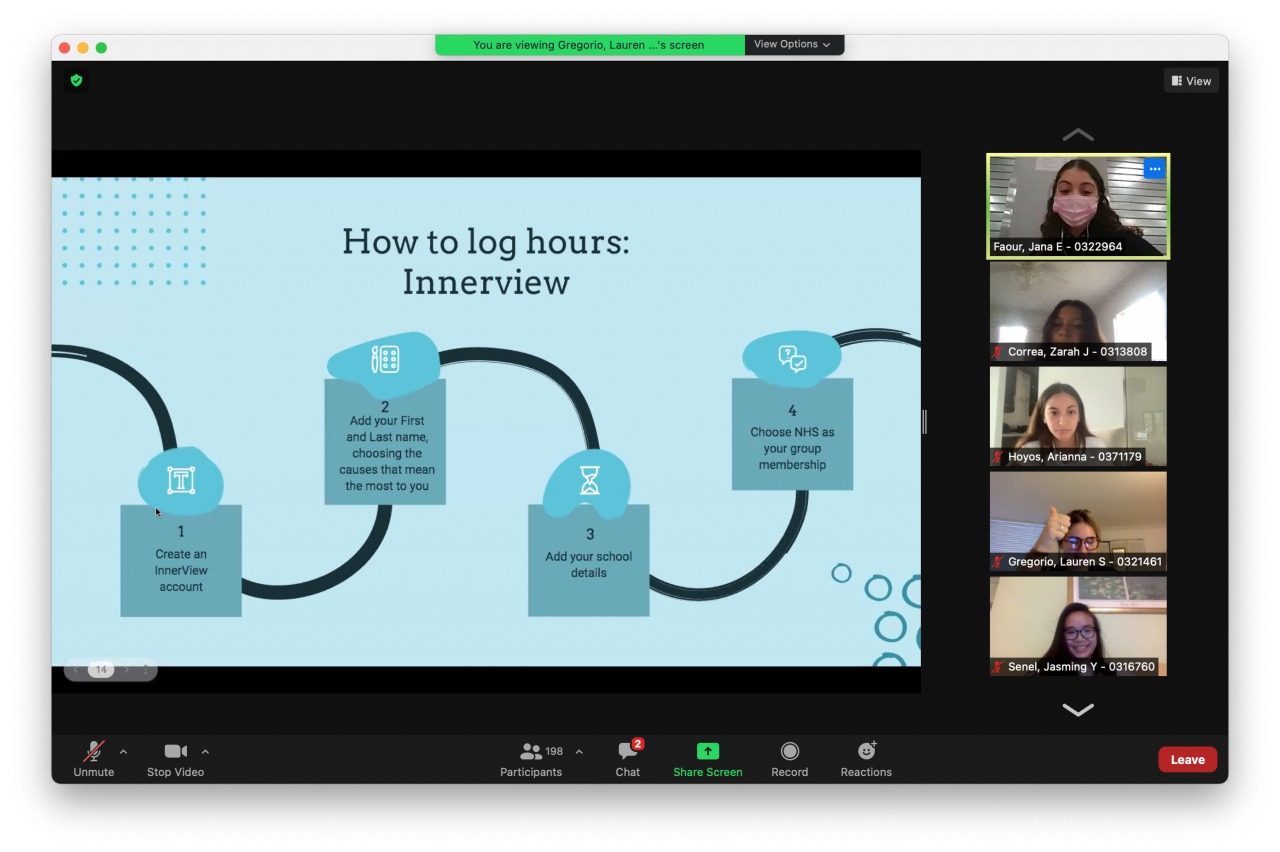This screenshot has height=852, width=1280.
Task: Open the Participants panel
Action: click(532, 759)
